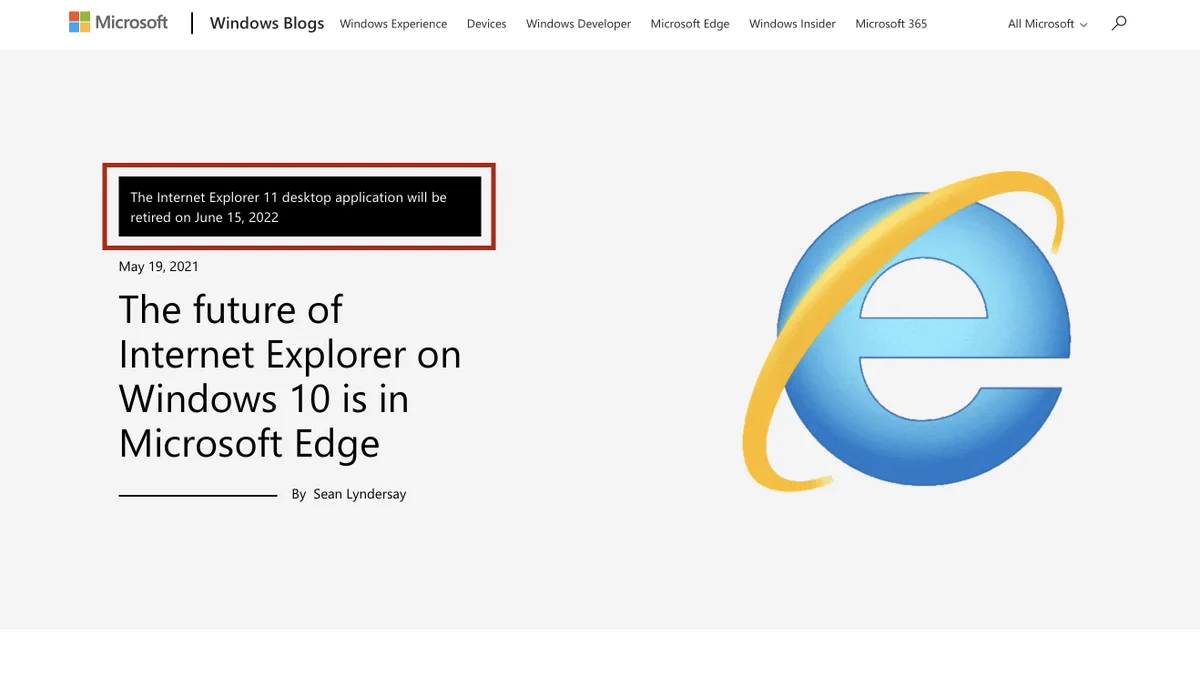Image resolution: width=1200 pixels, height=675 pixels.
Task: Switch to the Microsoft Edge nav tab
Action: (x=690, y=23)
